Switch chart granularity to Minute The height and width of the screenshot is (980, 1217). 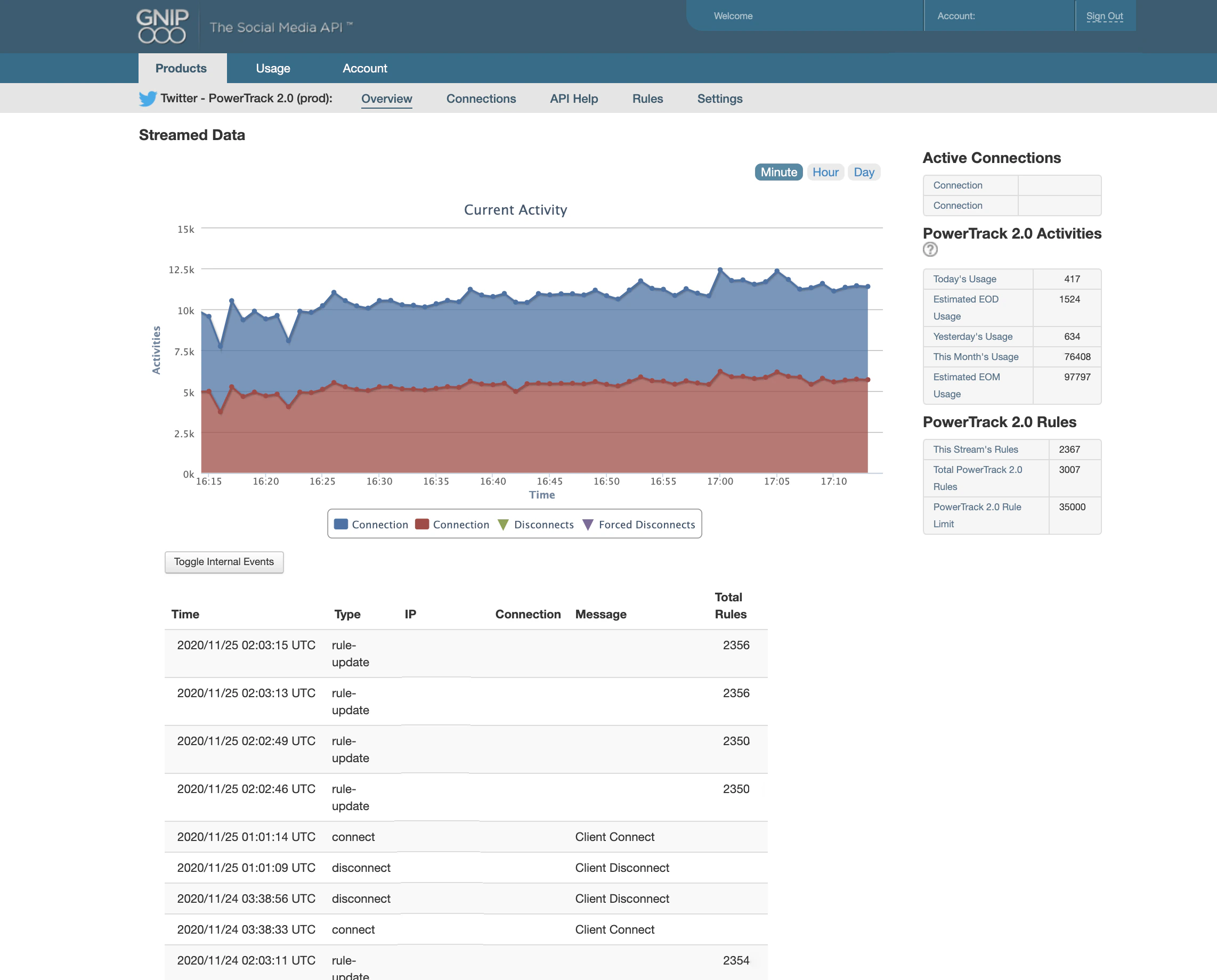778,172
